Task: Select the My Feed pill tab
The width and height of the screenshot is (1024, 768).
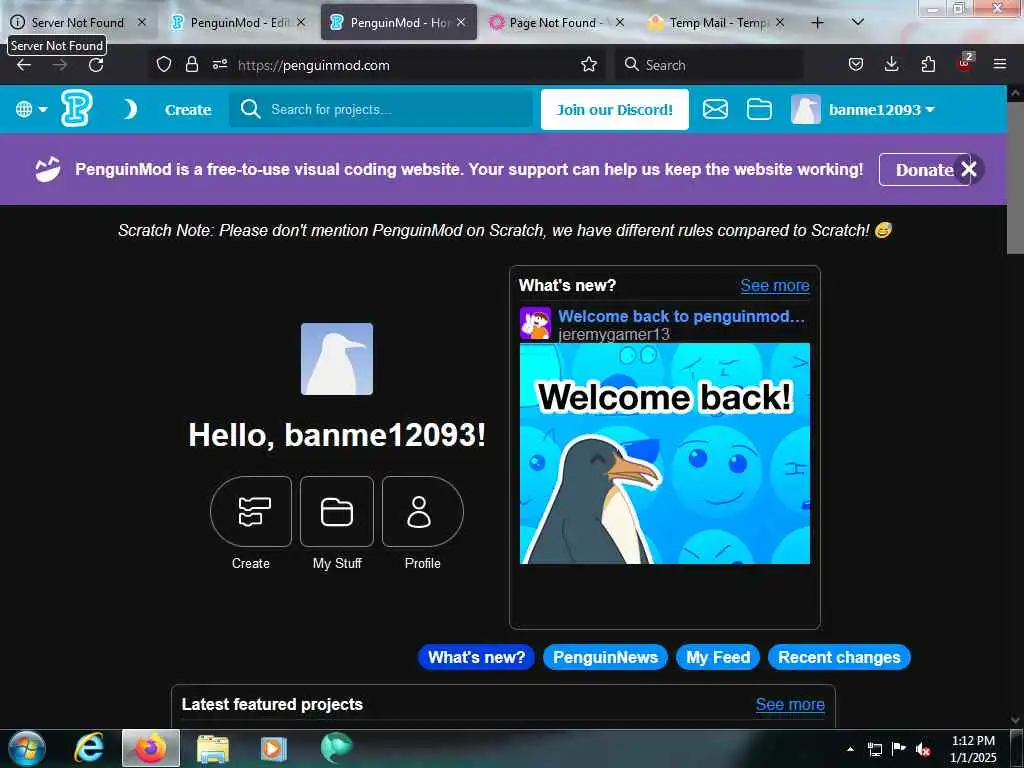Action: coord(718,657)
